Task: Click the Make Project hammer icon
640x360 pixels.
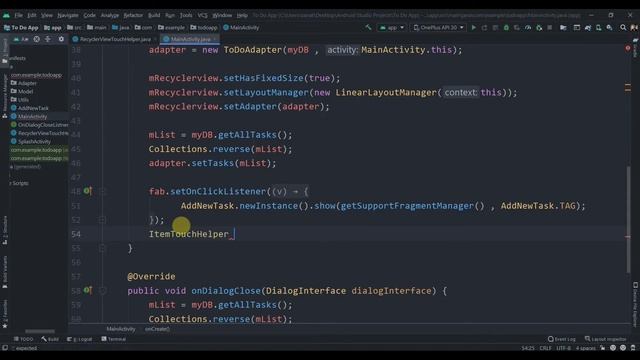Action: (369, 27)
